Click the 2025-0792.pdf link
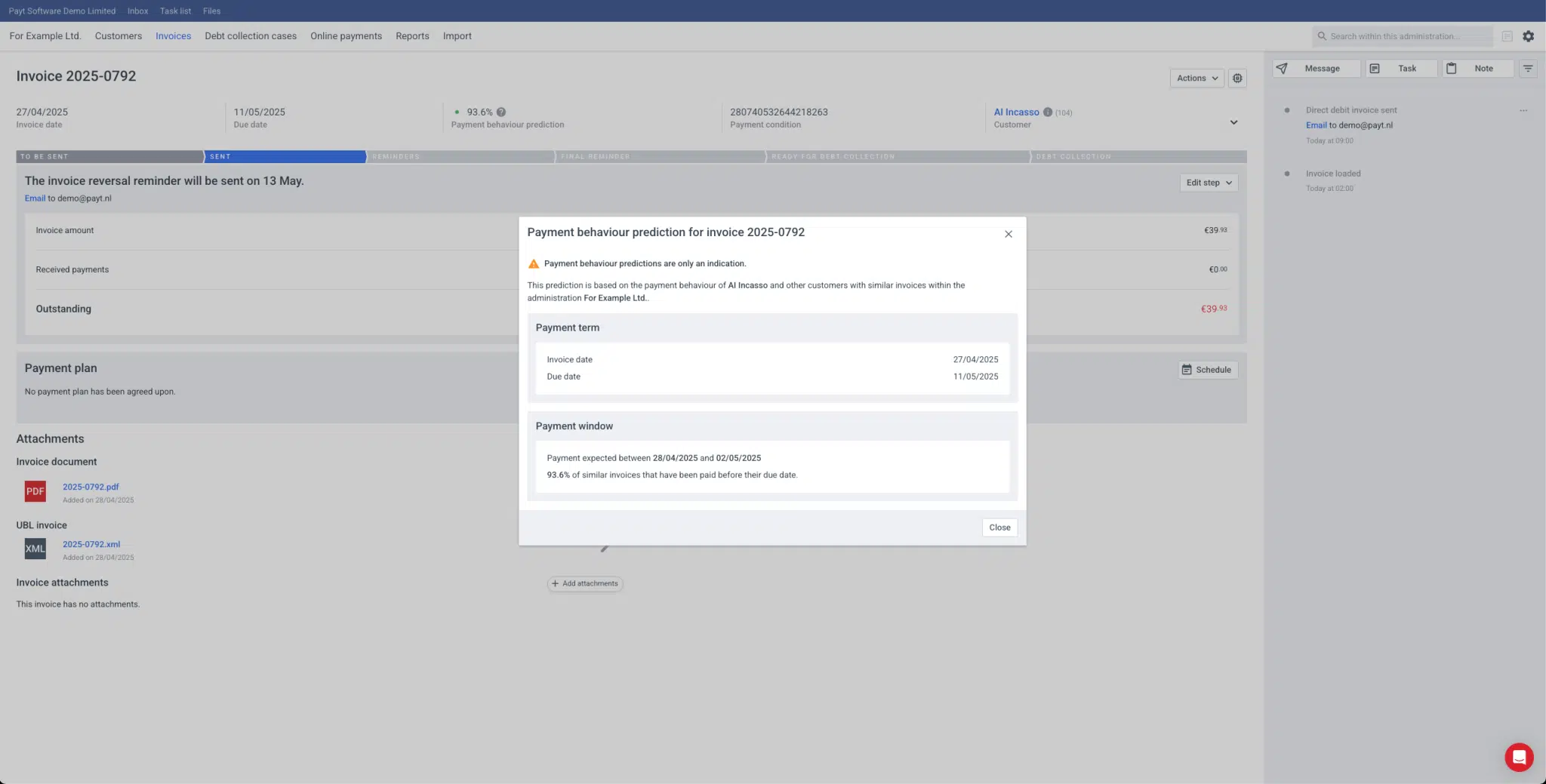Image resolution: width=1546 pixels, height=784 pixels. (x=91, y=487)
